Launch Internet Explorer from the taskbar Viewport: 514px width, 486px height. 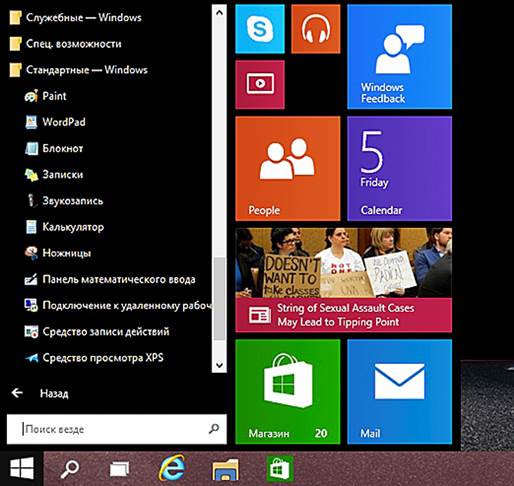[x=172, y=468]
